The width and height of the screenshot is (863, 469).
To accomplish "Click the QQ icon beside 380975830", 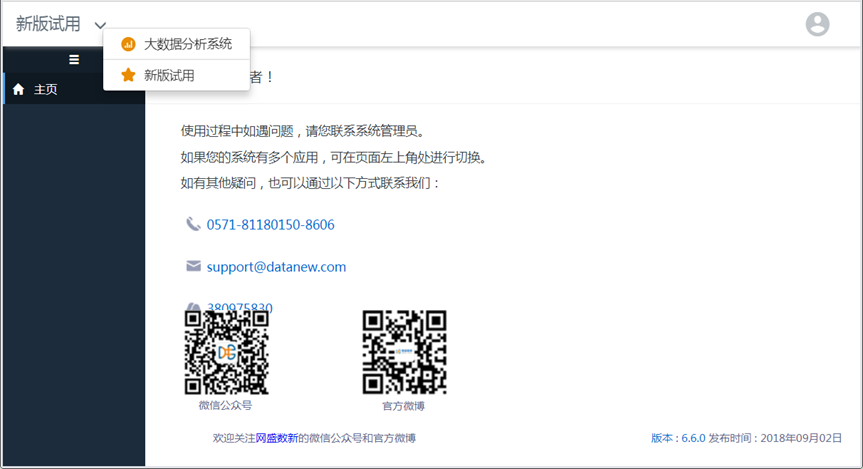I will pyautogui.click(x=193, y=308).
